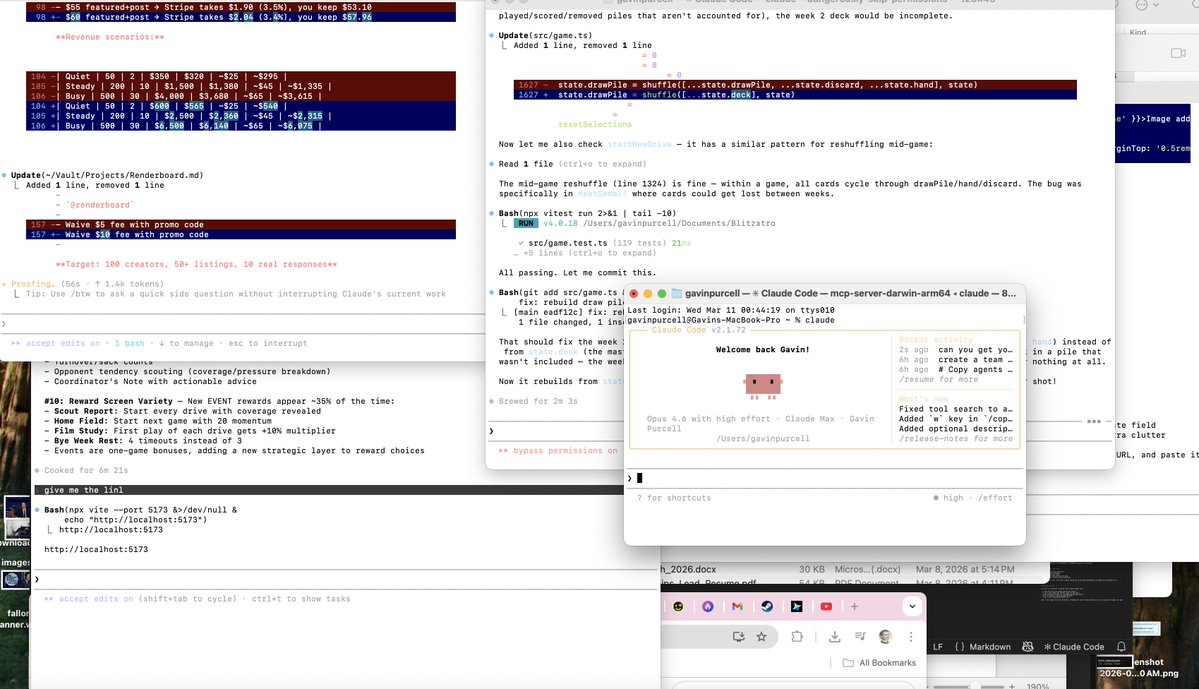Click the 'Kind' column header in right window
This screenshot has width=1199, height=689.
click(x=1138, y=32)
